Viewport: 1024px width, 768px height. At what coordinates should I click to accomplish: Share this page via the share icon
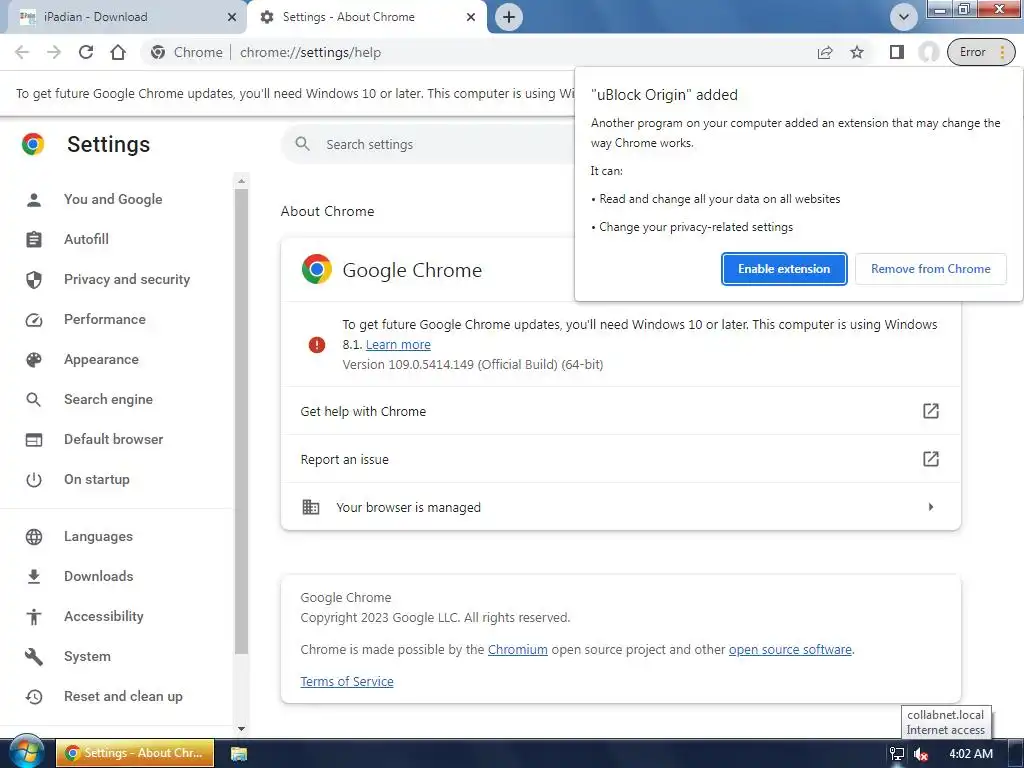pyautogui.click(x=825, y=52)
